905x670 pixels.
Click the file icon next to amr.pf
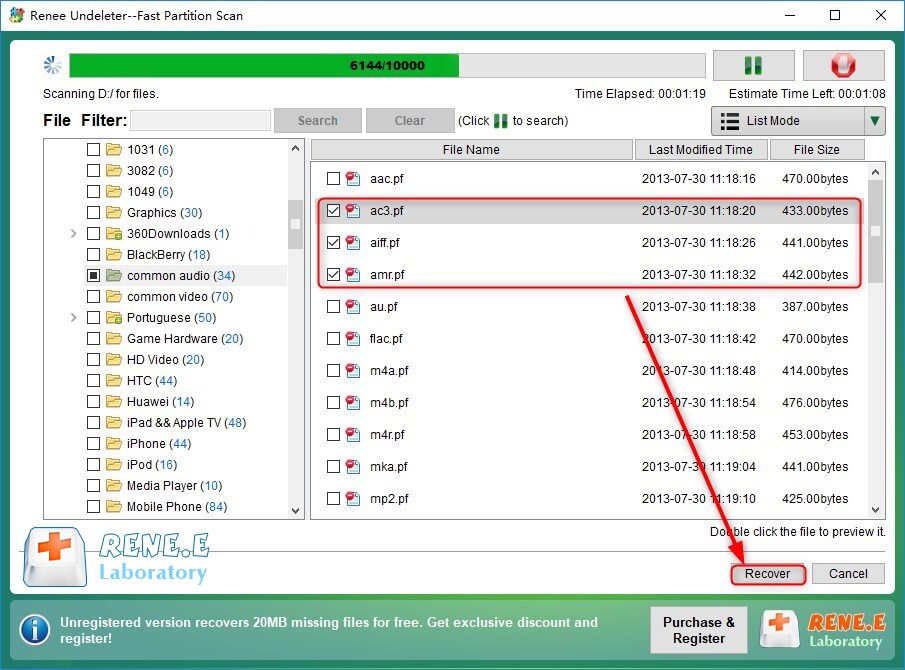pyautogui.click(x=353, y=275)
